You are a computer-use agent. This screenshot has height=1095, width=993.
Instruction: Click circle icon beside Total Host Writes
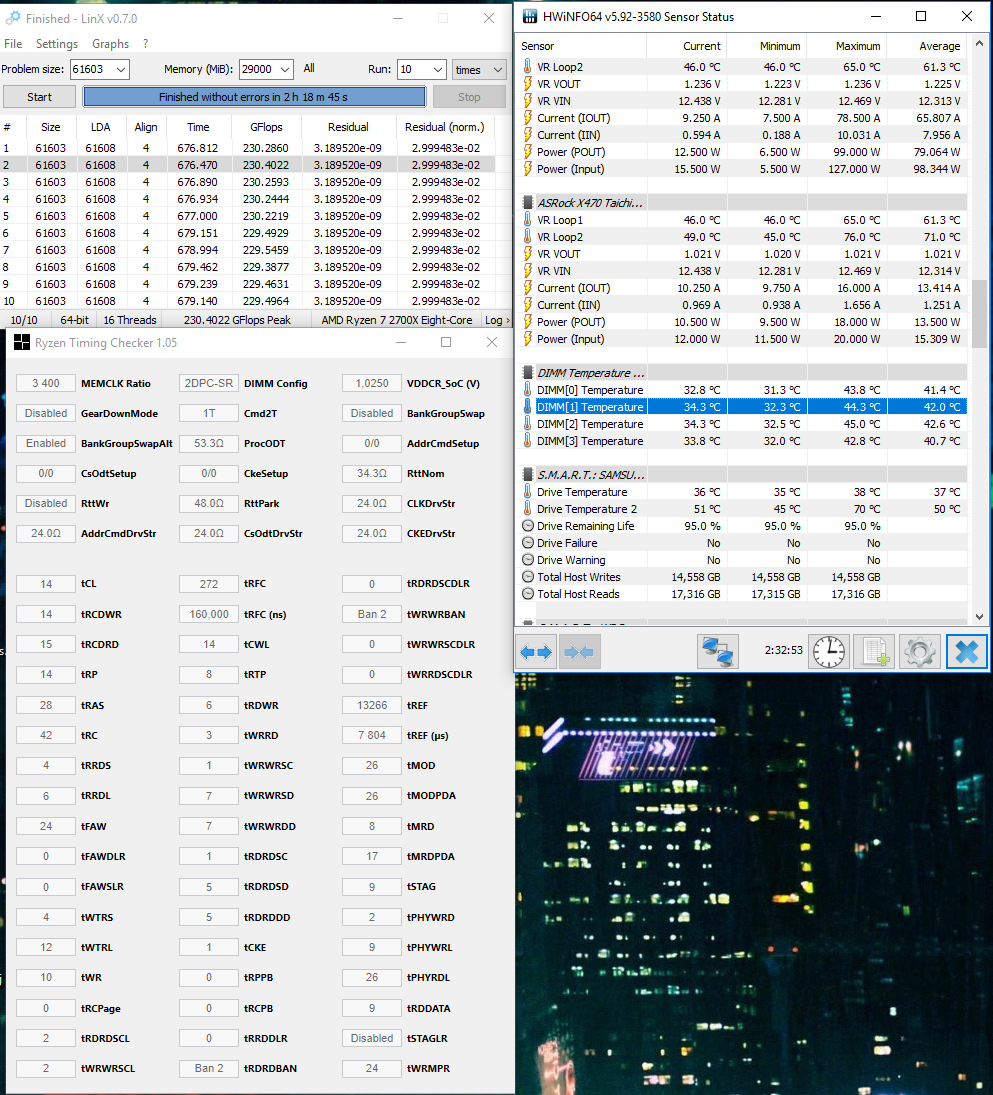(x=528, y=577)
